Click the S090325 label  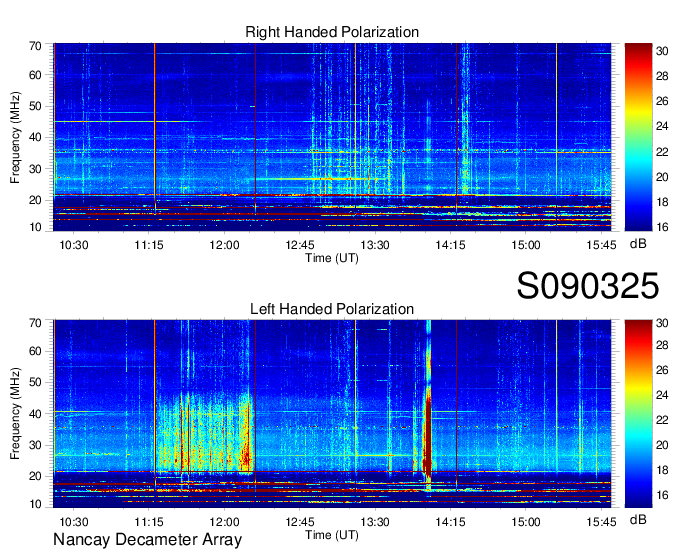tap(588, 286)
